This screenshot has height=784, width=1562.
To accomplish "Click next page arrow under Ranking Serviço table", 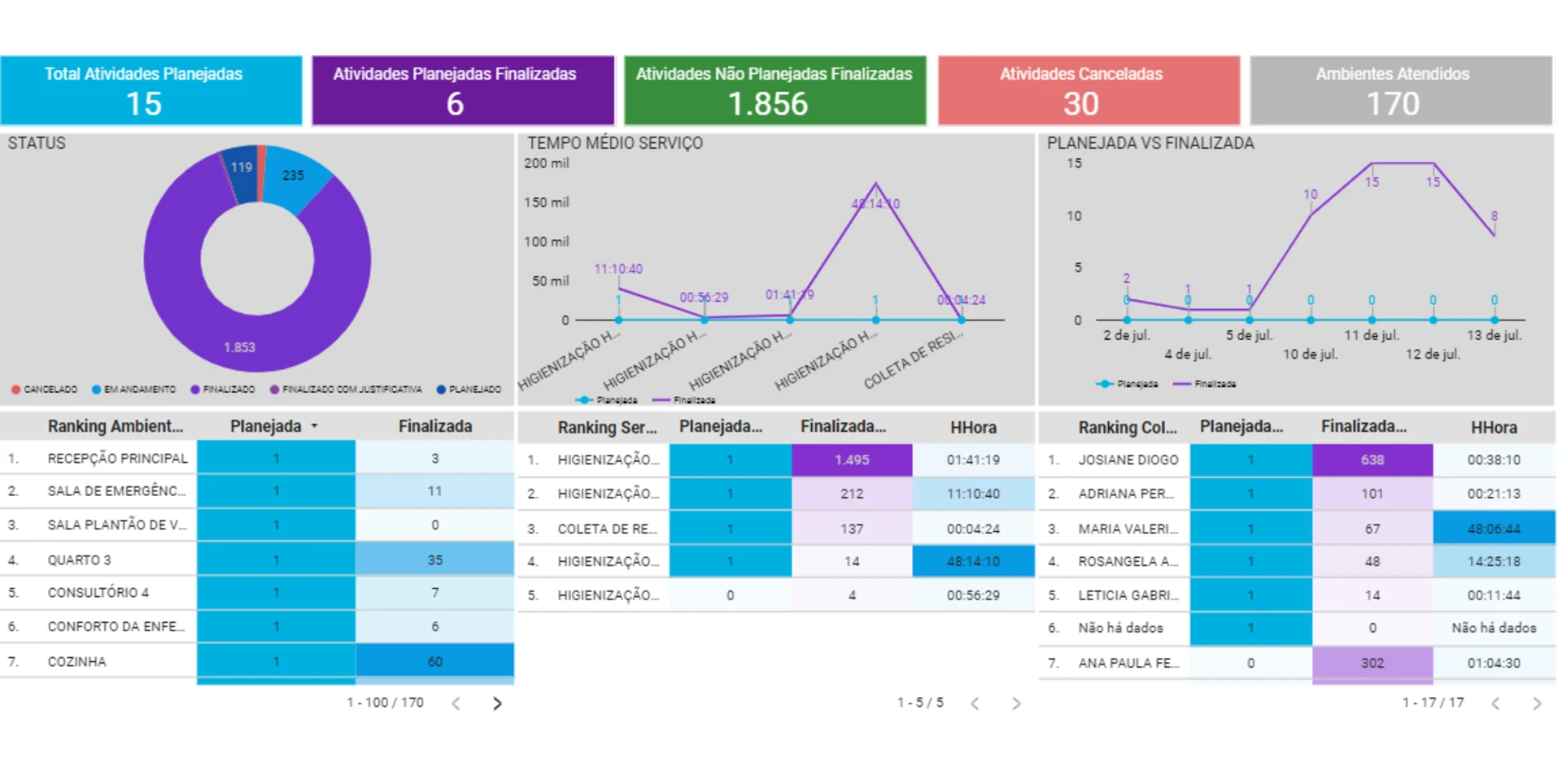I will click(1016, 703).
